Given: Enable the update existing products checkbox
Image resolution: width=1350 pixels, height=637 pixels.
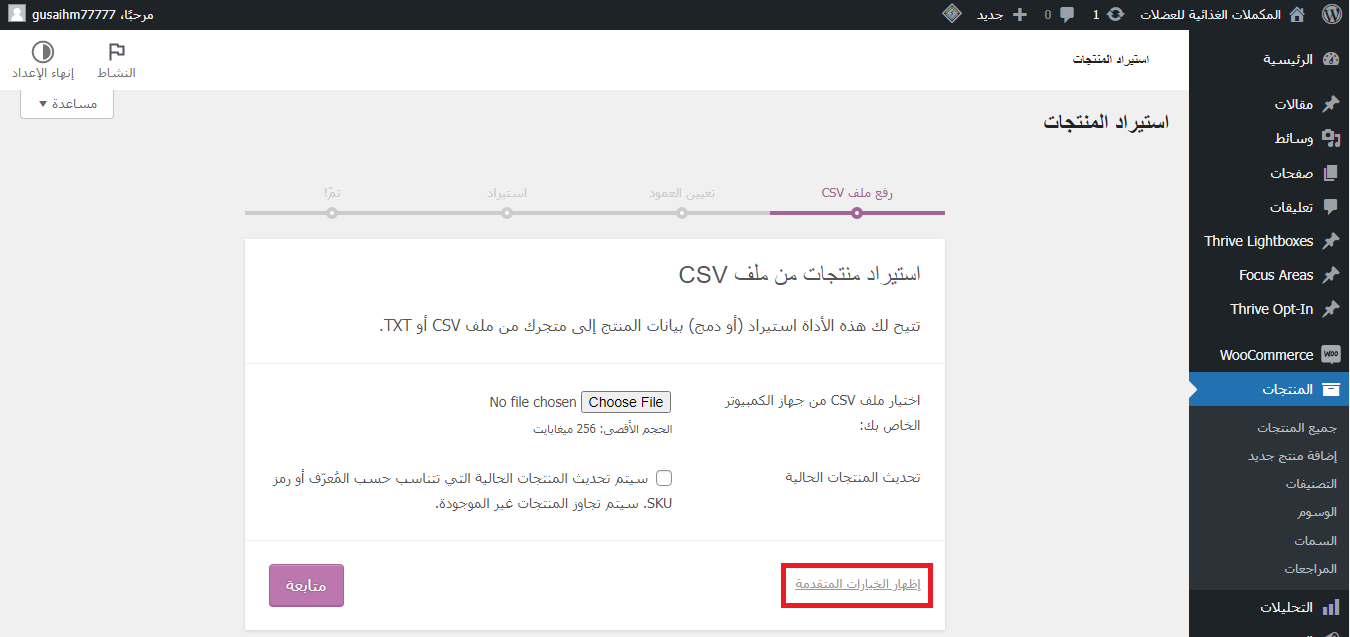Looking at the screenshot, I should tap(664, 478).
